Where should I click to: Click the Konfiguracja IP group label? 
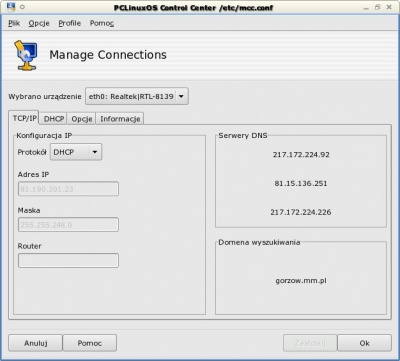pyautogui.click(x=44, y=135)
